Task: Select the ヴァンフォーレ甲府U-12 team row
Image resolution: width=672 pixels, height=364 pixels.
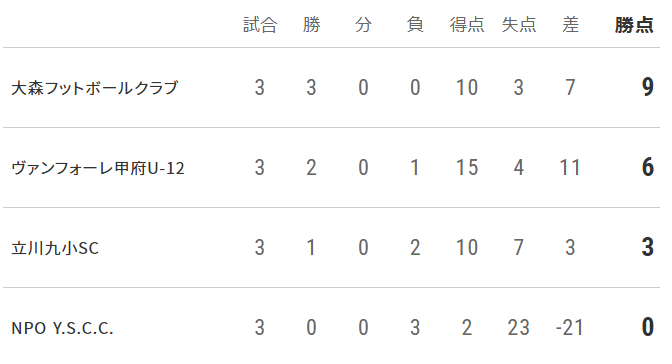Action: (331, 168)
